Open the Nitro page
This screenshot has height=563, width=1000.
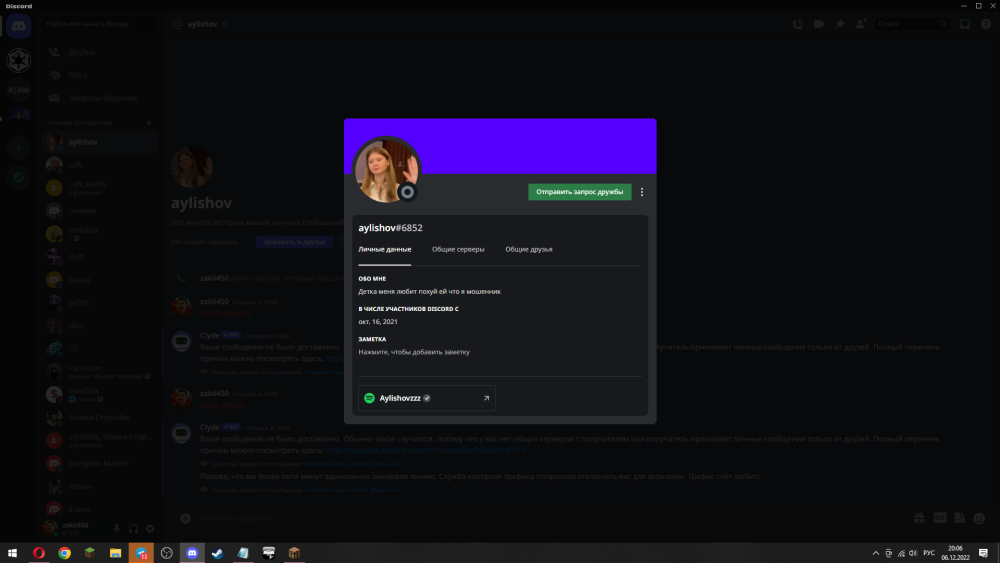[99, 75]
